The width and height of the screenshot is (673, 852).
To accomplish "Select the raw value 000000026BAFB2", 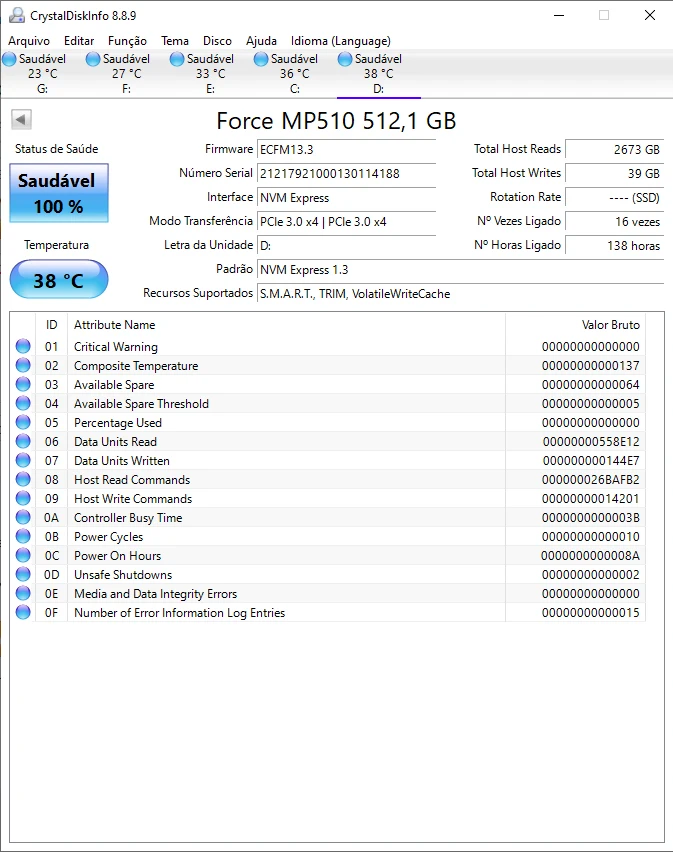I will [x=590, y=480].
